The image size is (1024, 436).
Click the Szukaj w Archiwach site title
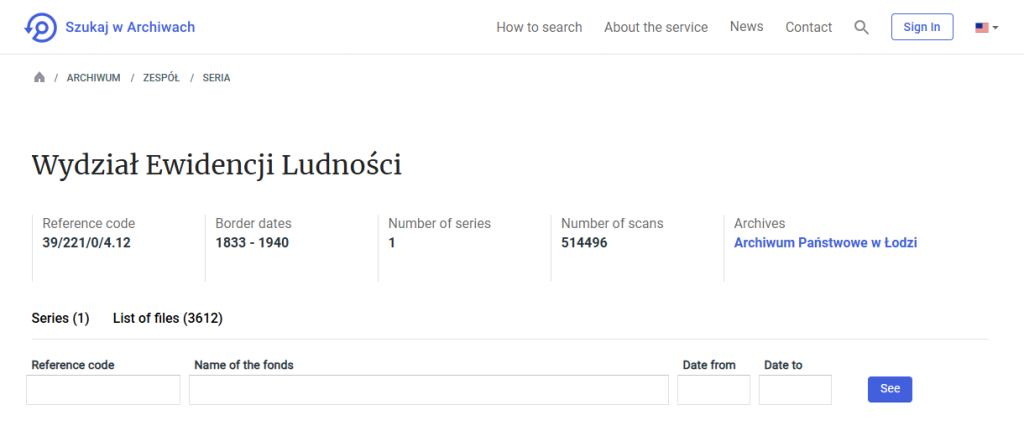[130, 27]
